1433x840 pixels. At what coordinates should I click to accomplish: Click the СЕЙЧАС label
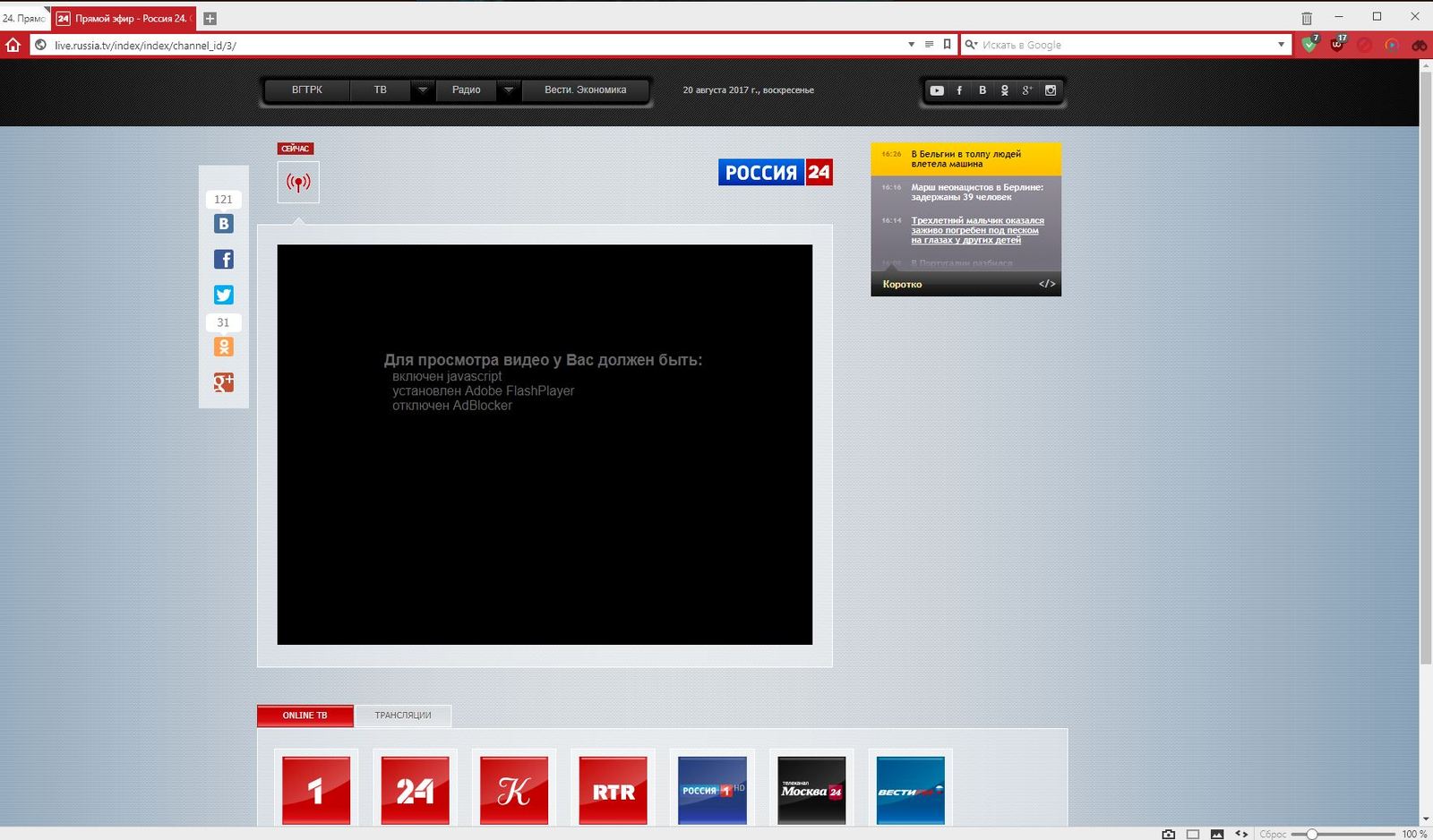pos(296,149)
